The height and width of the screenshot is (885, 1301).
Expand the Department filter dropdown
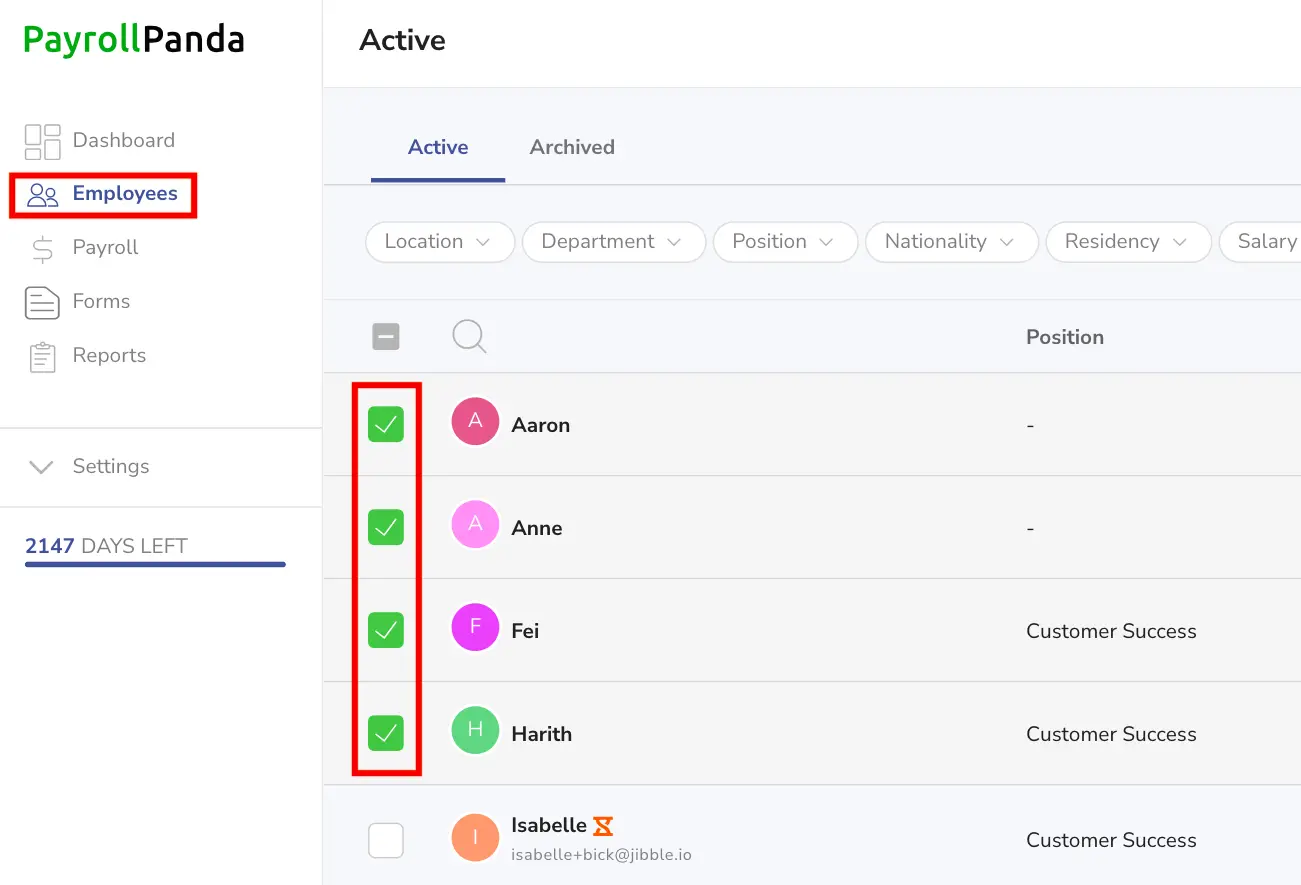coord(614,242)
